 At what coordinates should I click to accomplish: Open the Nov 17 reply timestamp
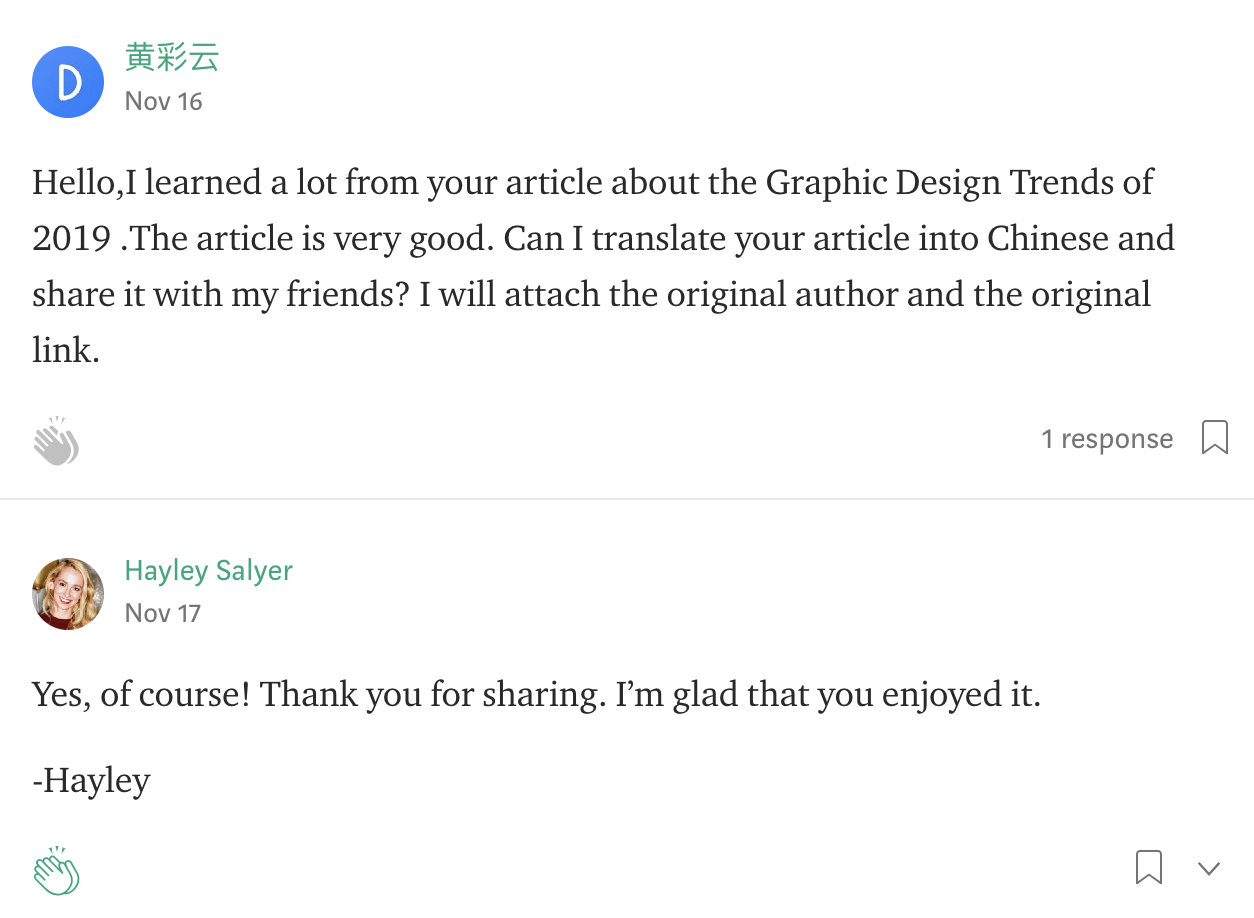click(163, 614)
